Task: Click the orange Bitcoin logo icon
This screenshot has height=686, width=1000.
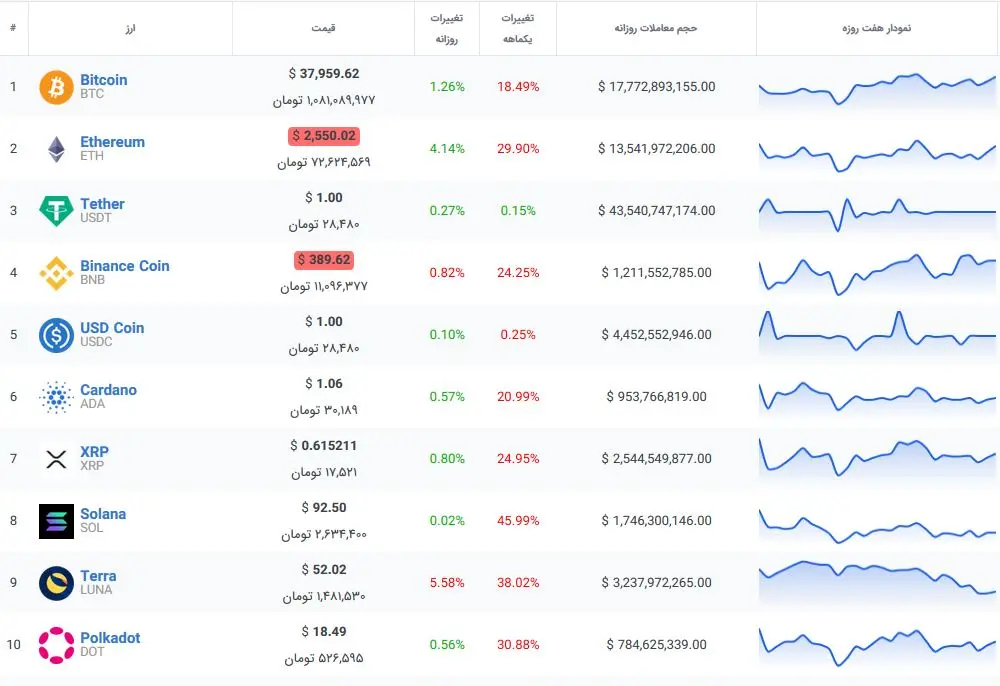Action: (x=56, y=87)
